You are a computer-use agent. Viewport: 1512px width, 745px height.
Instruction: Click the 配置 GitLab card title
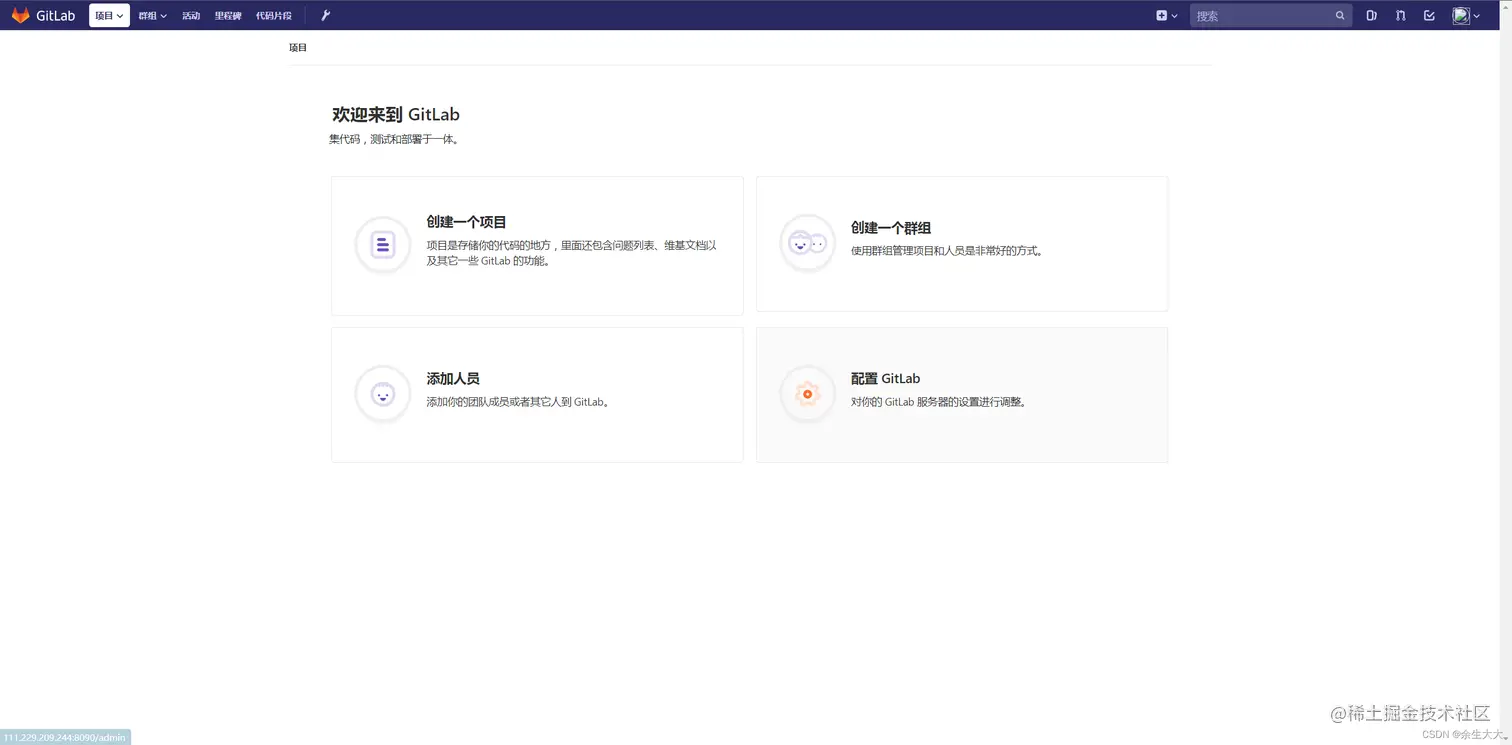[x=885, y=379]
